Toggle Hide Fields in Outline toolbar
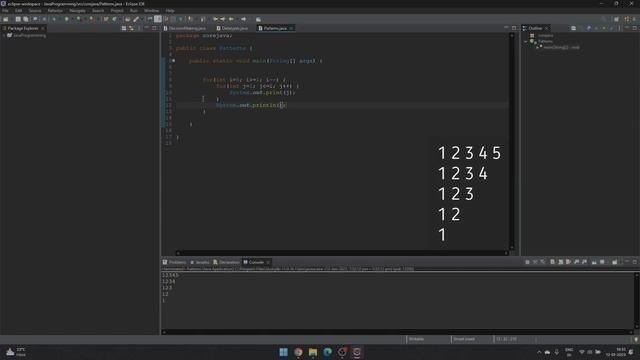 tap(589, 28)
